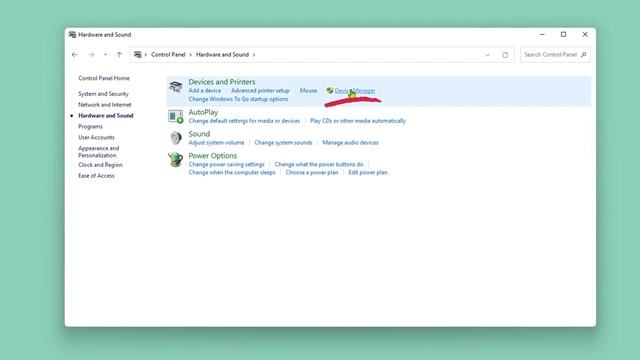Click Change system sounds
640x360 pixels.
pos(283,142)
